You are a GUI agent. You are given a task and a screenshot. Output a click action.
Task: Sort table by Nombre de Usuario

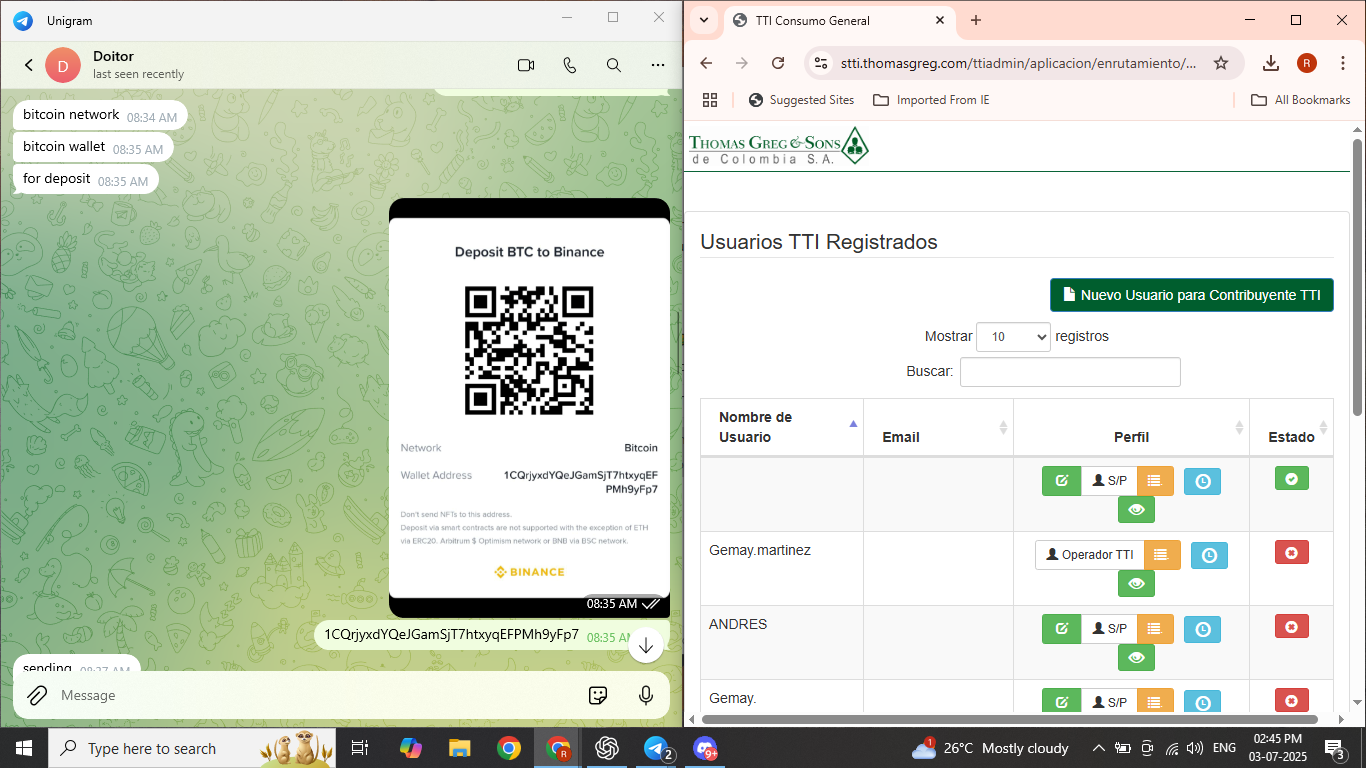pyautogui.click(x=782, y=427)
